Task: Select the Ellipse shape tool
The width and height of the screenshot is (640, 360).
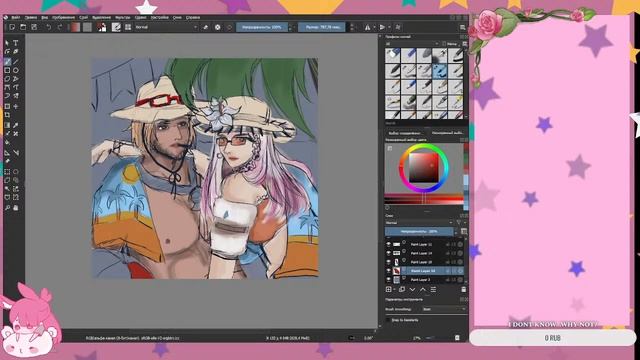Action: click(16, 70)
